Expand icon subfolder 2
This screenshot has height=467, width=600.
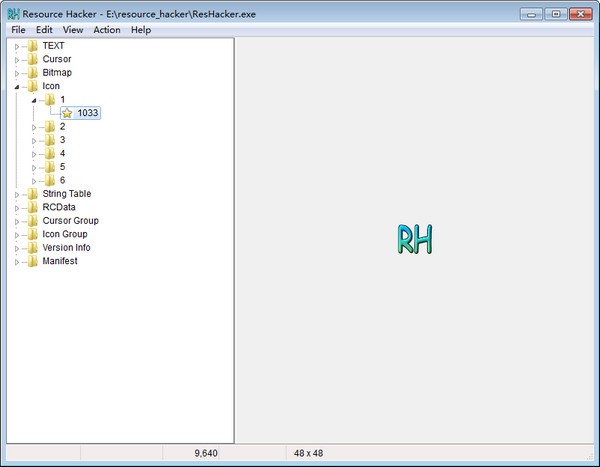[x=34, y=127]
